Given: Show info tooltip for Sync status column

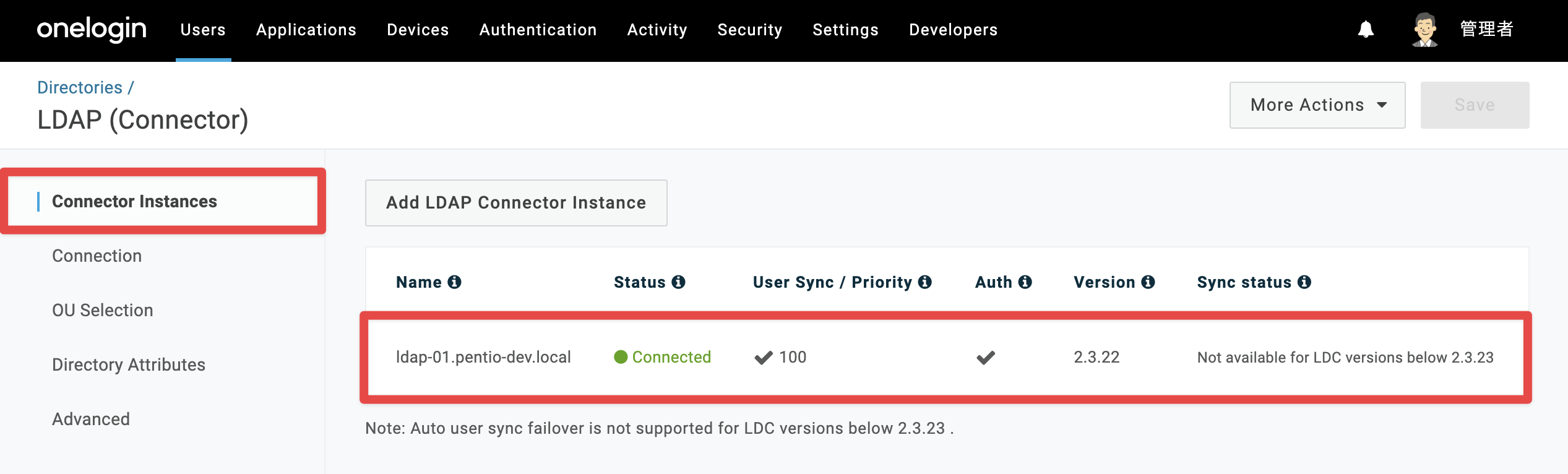Looking at the screenshot, I should point(1305,282).
